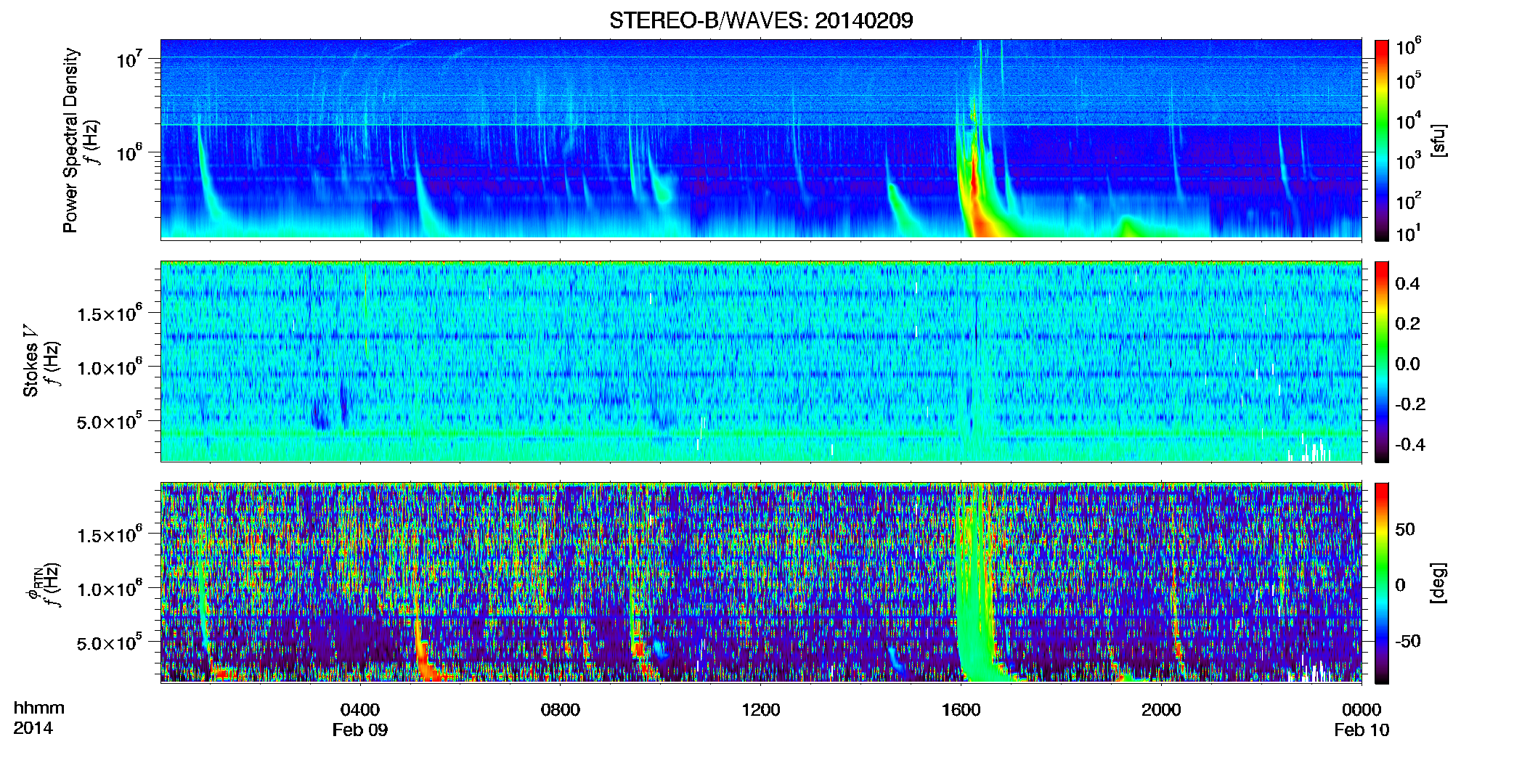The height and width of the screenshot is (784, 1522).
Task: Click the 50 value on degree colorbar
Action: coord(1405,529)
